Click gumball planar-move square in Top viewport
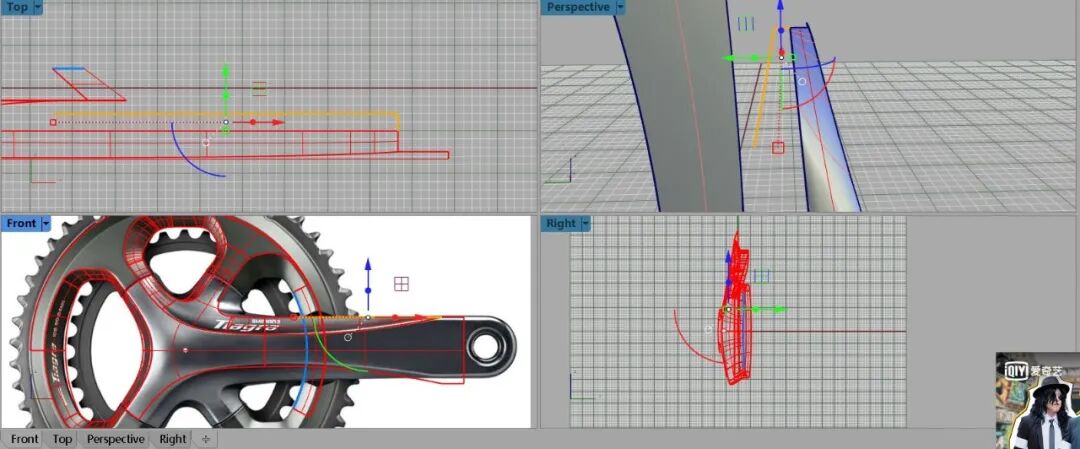This screenshot has height=449, width=1080. [x=259, y=89]
